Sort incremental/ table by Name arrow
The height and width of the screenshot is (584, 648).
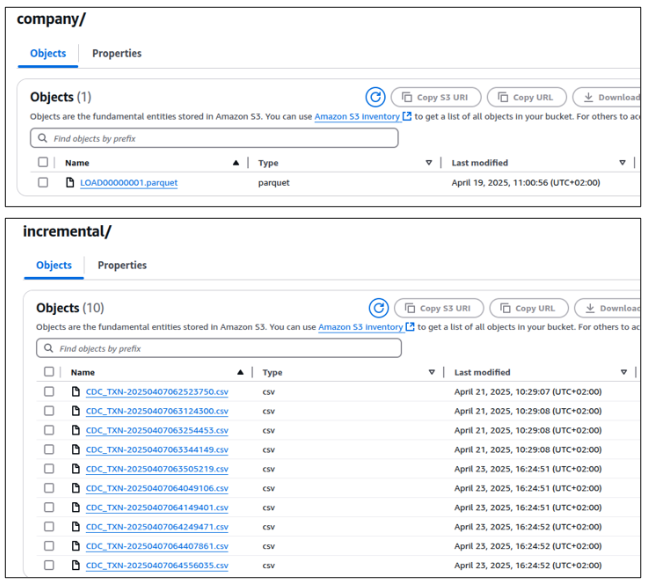[x=241, y=372]
